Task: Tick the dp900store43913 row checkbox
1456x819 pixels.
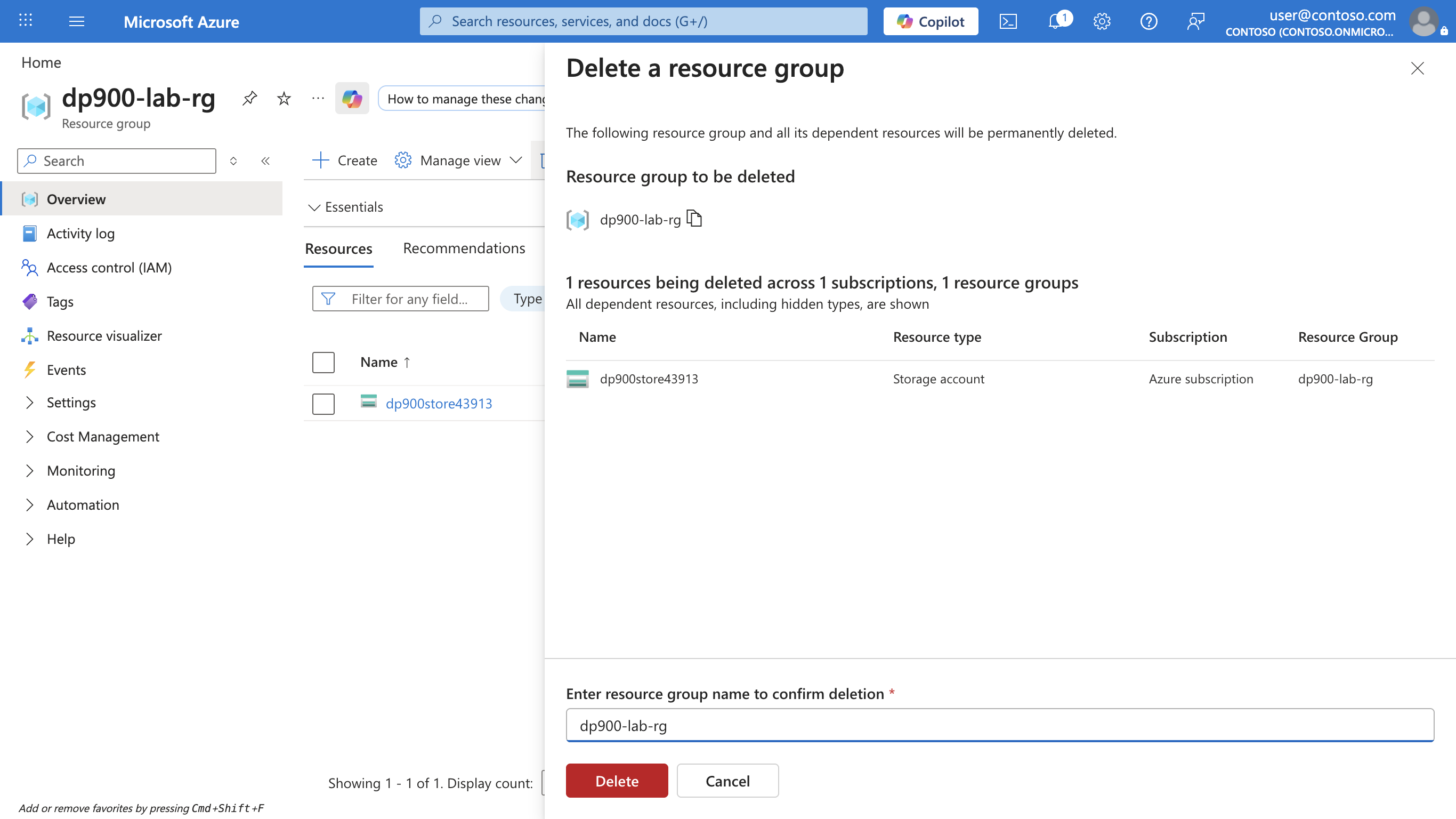Action: (x=323, y=404)
